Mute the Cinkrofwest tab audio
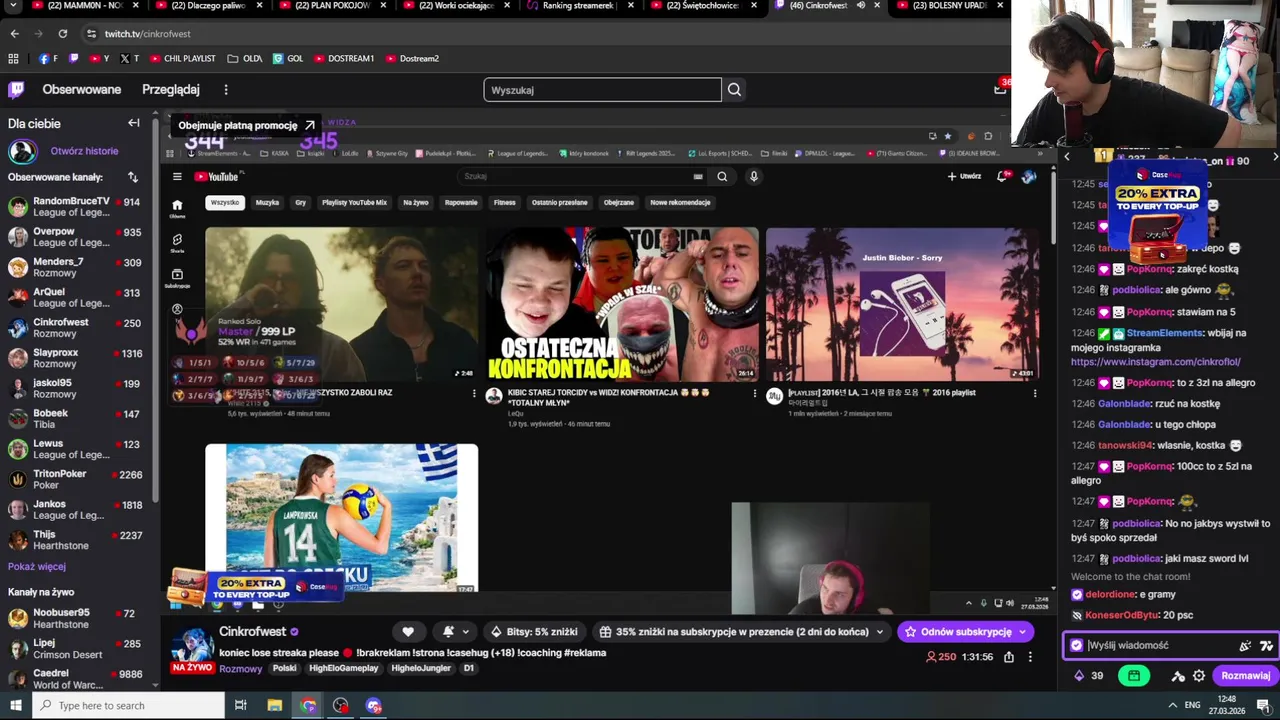 pyautogui.click(x=861, y=5)
